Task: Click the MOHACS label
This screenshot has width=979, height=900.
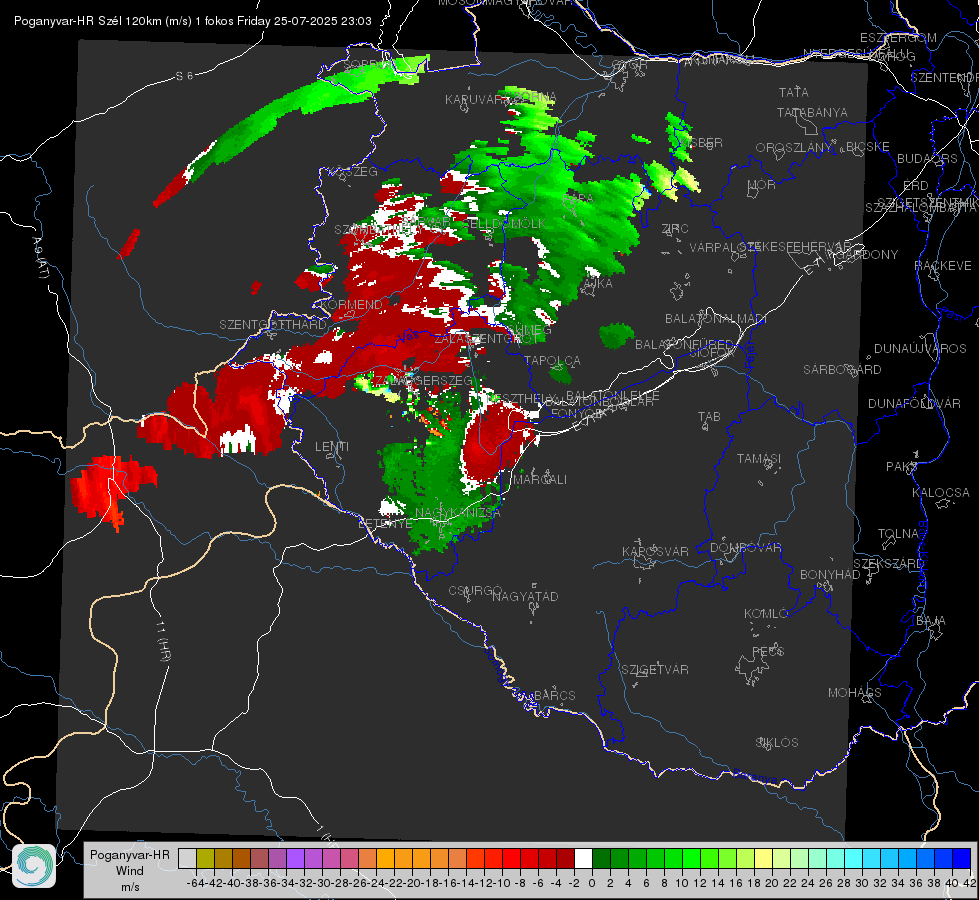Action: click(x=854, y=693)
